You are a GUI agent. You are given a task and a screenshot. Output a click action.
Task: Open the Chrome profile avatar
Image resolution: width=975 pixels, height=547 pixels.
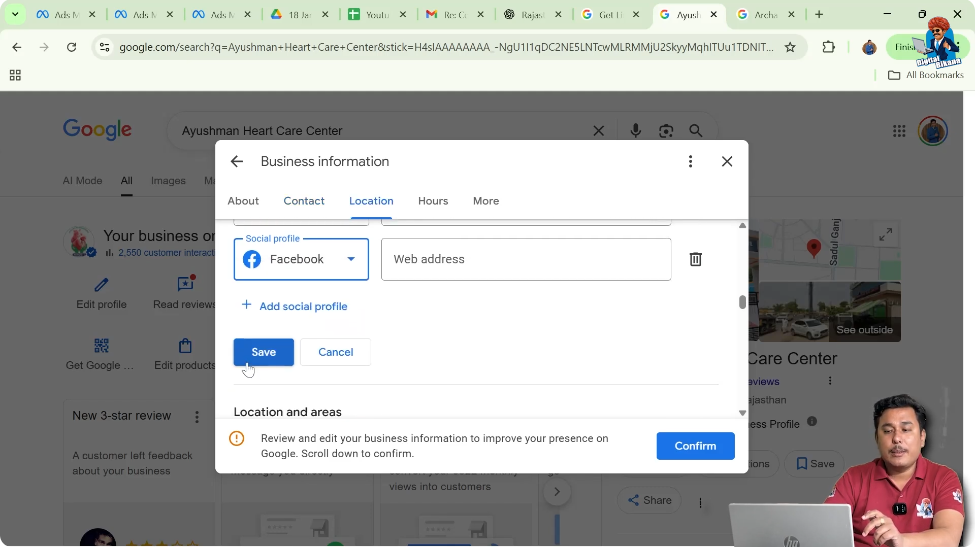(x=869, y=47)
